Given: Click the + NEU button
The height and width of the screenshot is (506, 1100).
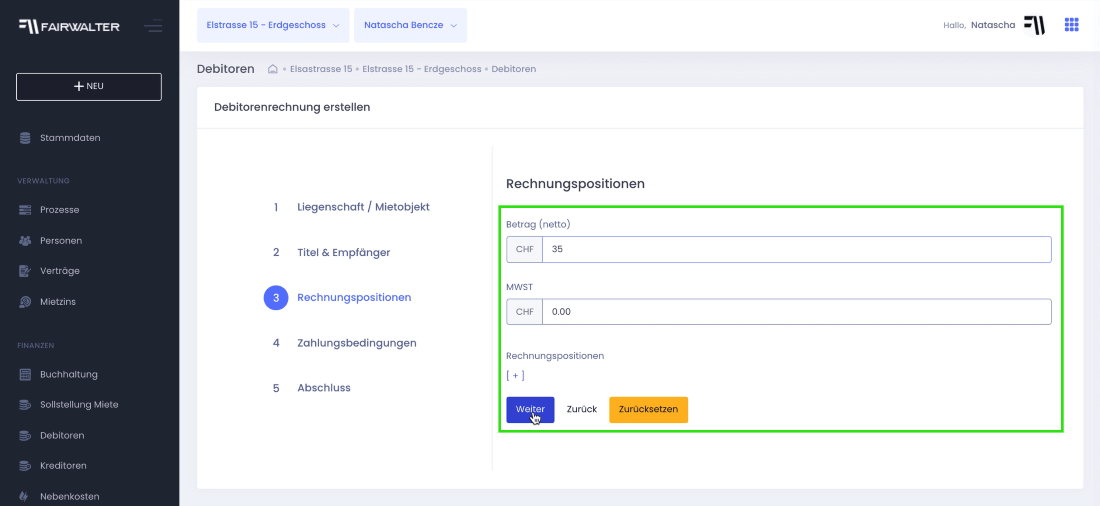Looking at the screenshot, I should (89, 86).
